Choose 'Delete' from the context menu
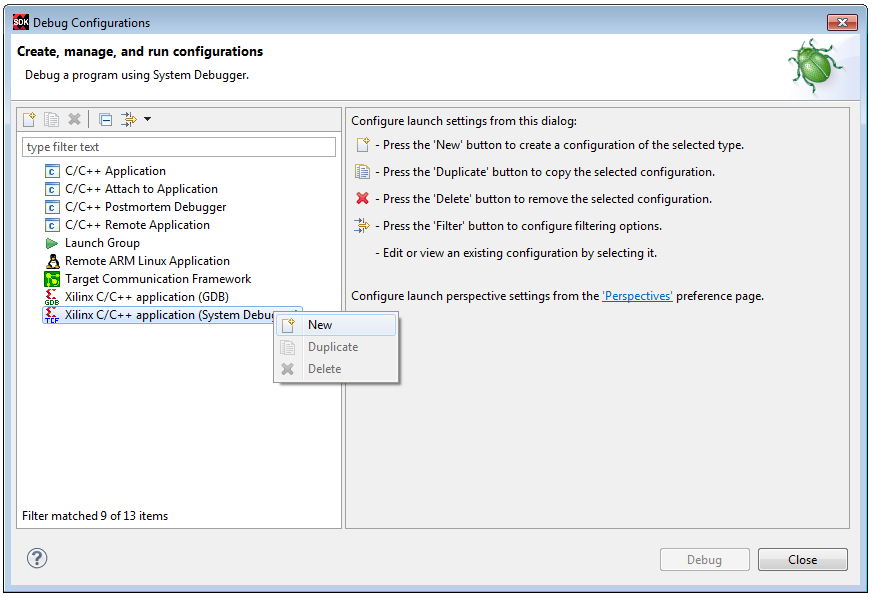This screenshot has width=872, height=597. [x=336, y=369]
